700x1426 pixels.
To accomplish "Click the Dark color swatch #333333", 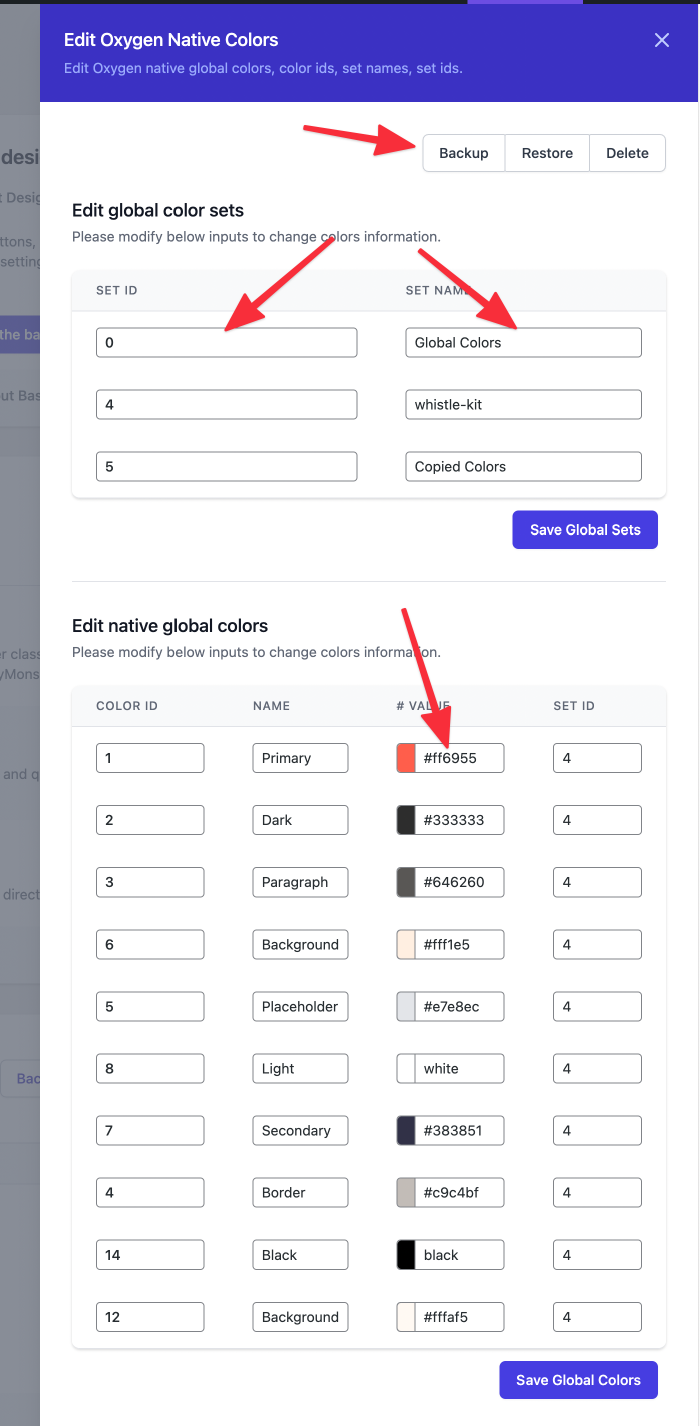I will [x=404, y=819].
